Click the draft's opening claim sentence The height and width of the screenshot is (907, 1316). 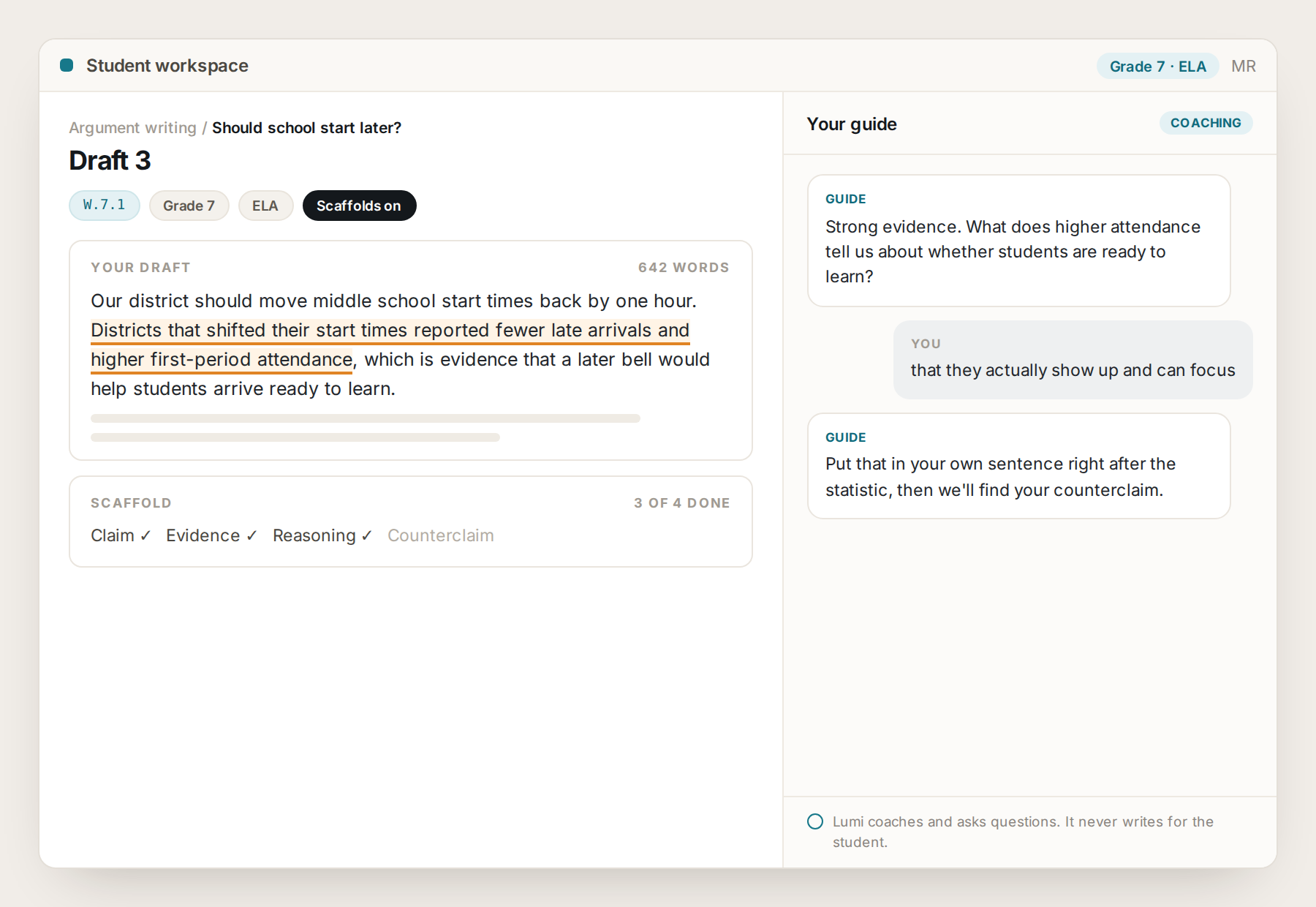pyautogui.click(x=393, y=301)
